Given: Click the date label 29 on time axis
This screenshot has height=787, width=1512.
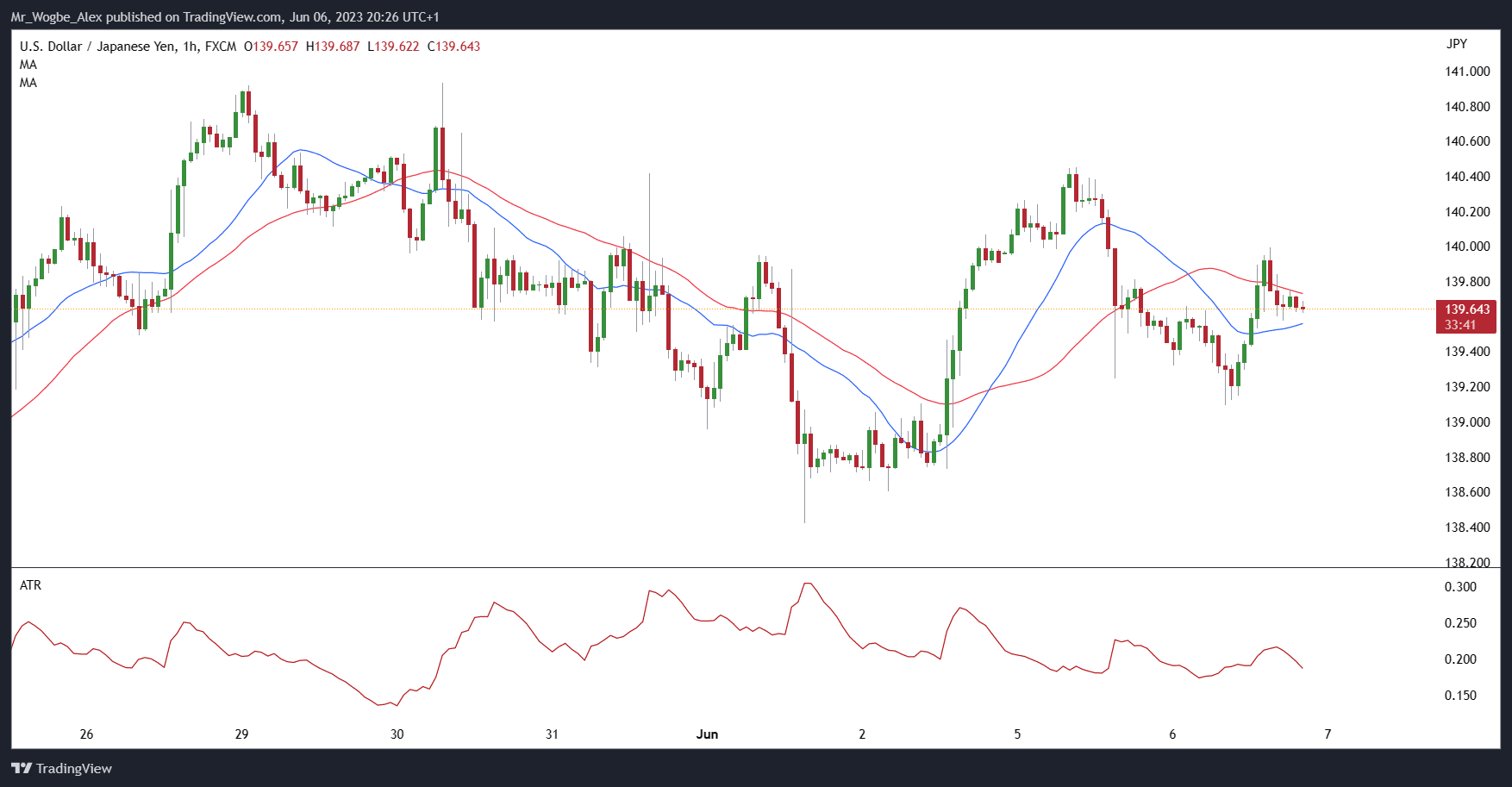Looking at the screenshot, I should tap(241, 734).
